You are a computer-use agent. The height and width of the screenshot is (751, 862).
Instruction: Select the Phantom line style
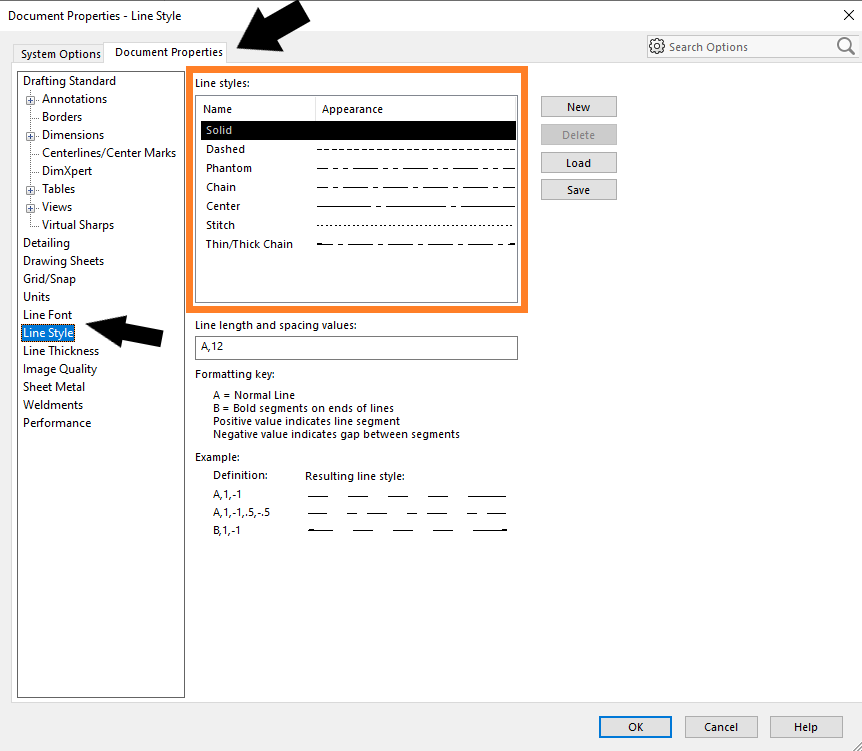coord(229,168)
